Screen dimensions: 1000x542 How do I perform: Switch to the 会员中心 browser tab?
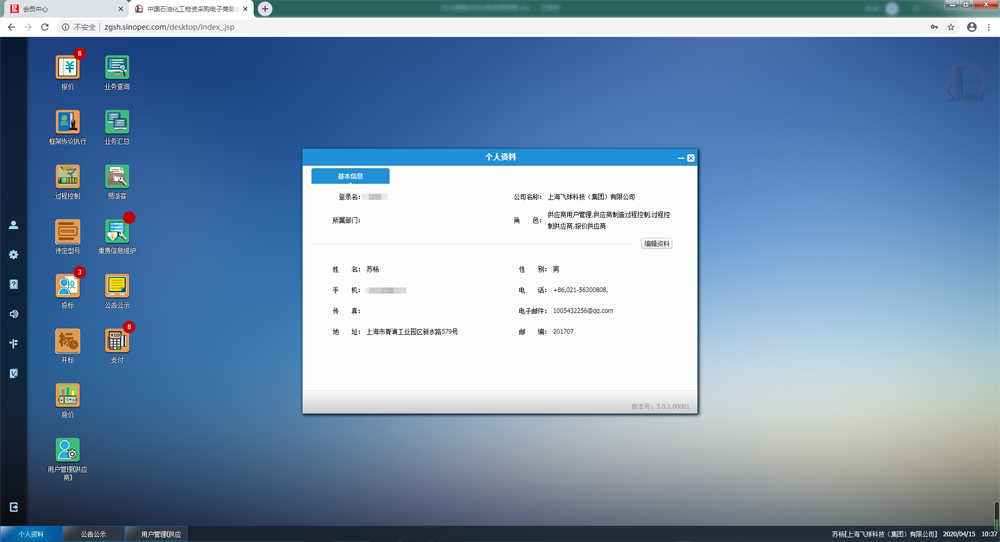click(x=60, y=8)
